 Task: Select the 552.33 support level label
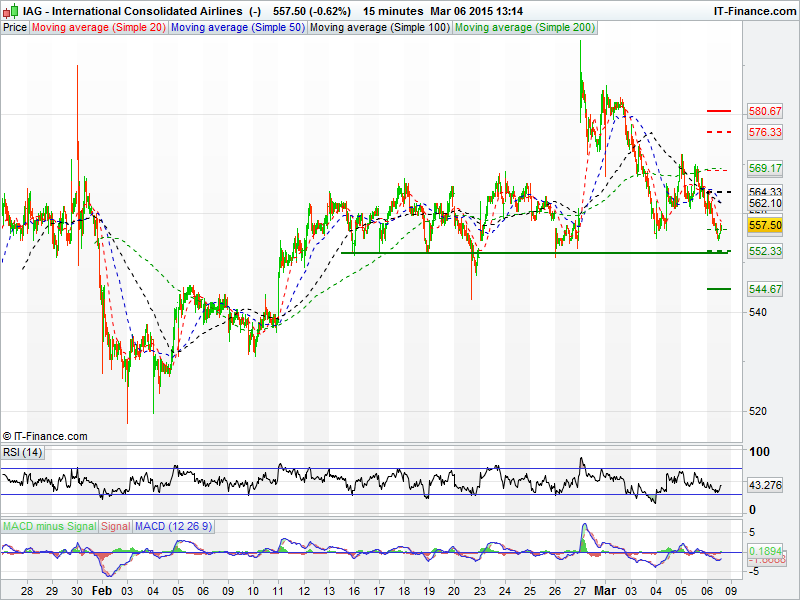765,251
